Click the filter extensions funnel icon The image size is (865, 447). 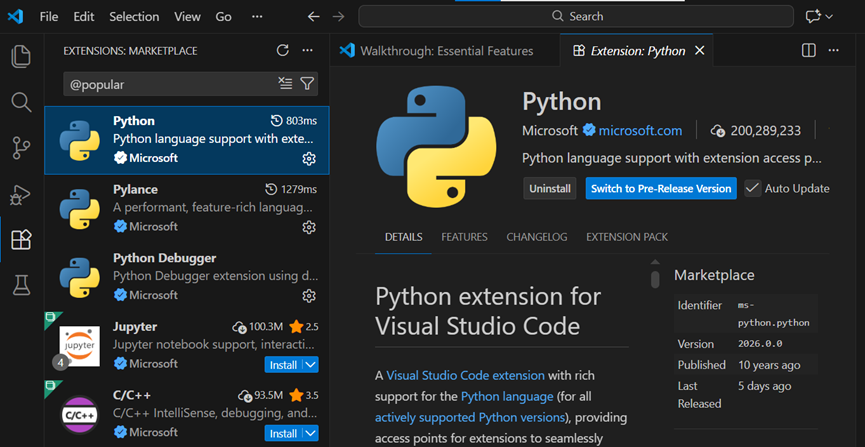coord(308,84)
